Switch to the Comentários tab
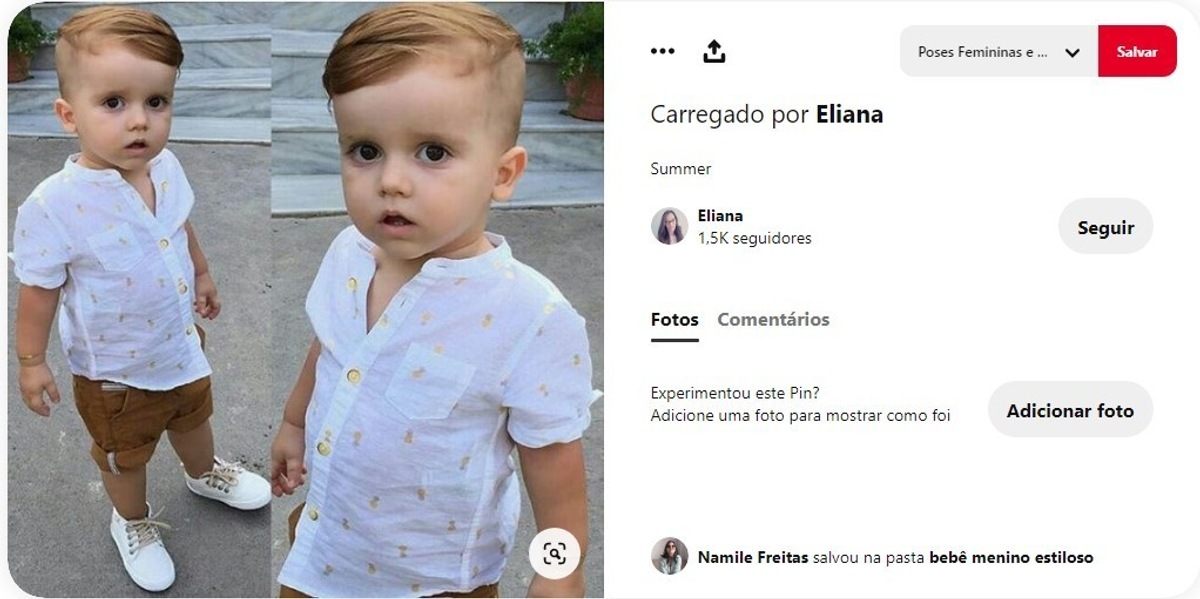 pyautogui.click(x=773, y=320)
